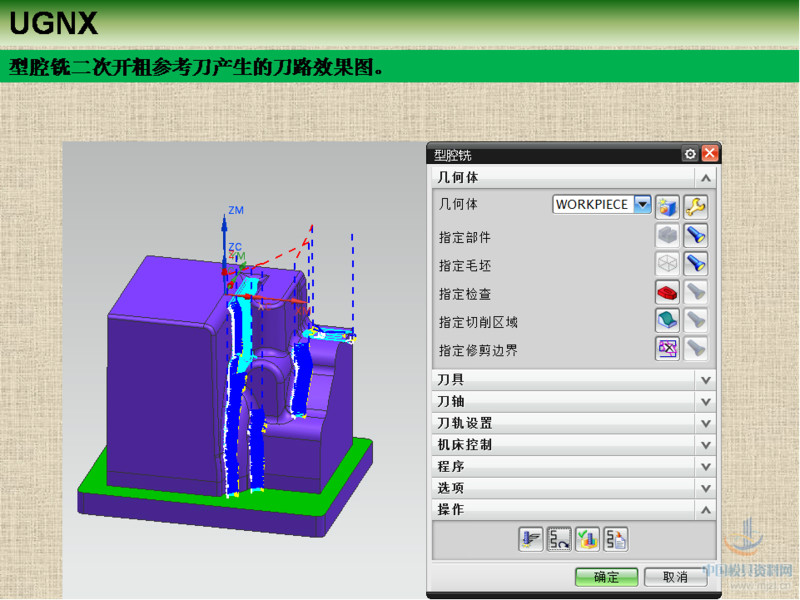Expand the 刀轨设置 section
This screenshot has width=800, height=600.
(x=706, y=423)
